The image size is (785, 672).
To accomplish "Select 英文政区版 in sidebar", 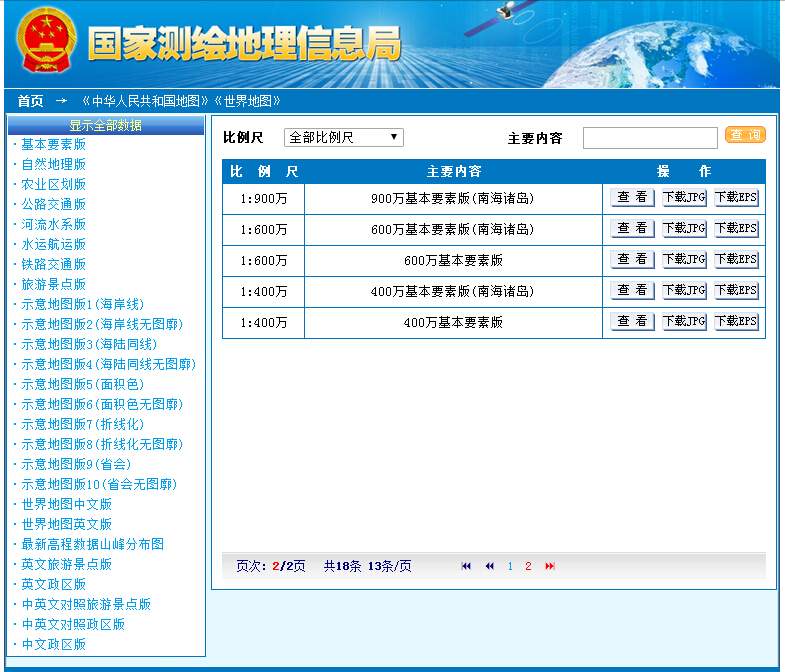I will click(54, 585).
